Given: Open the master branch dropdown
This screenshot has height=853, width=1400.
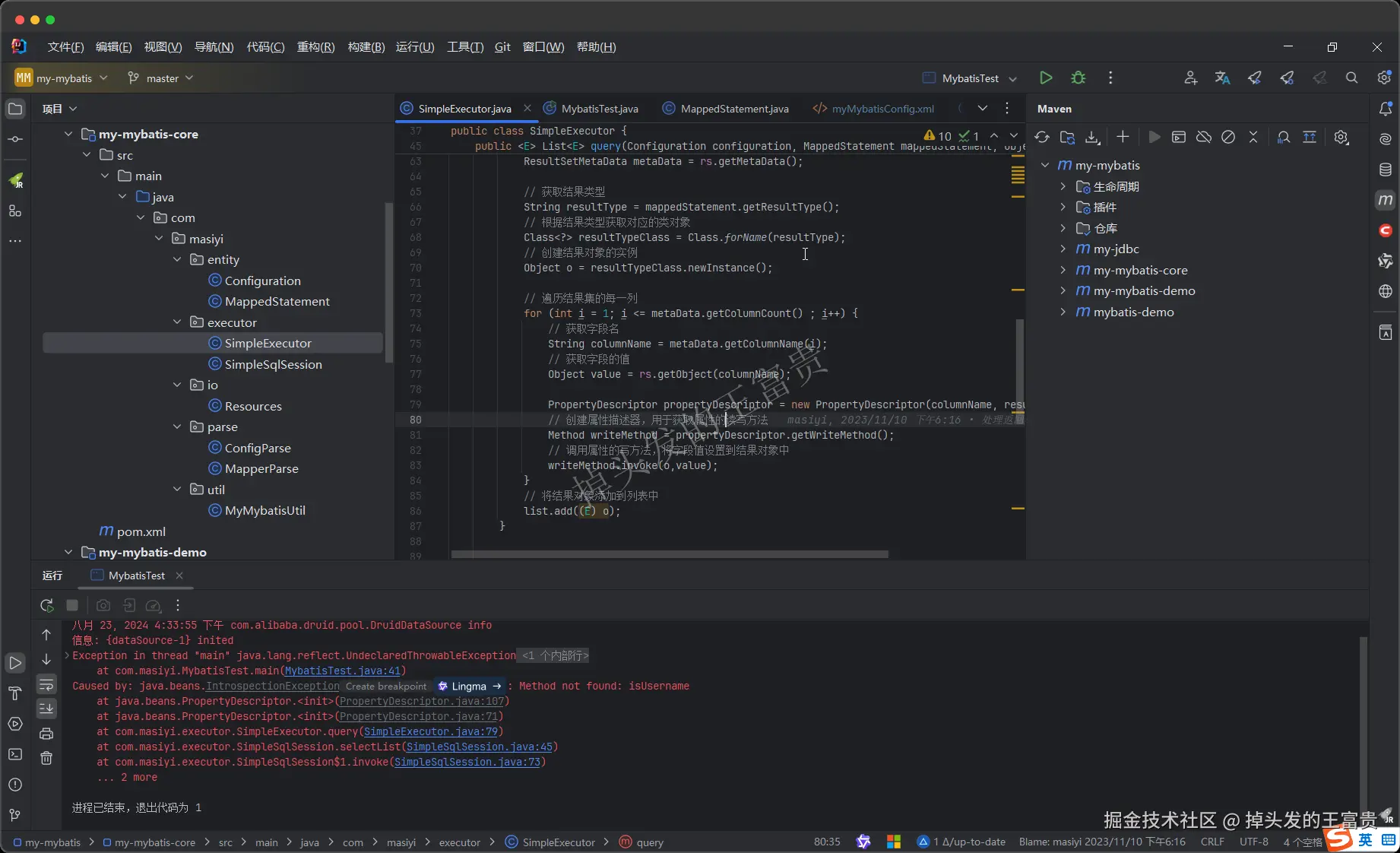Looking at the screenshot, I should [x=161, y=78].
